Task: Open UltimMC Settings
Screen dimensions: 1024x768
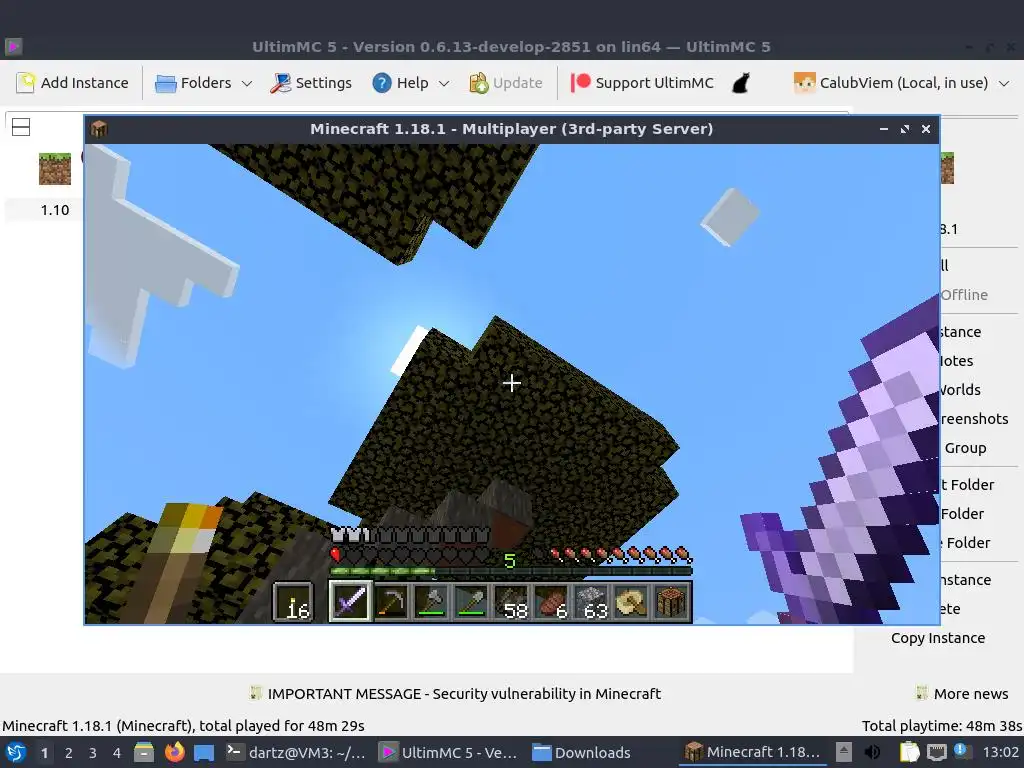Action: 311,83
